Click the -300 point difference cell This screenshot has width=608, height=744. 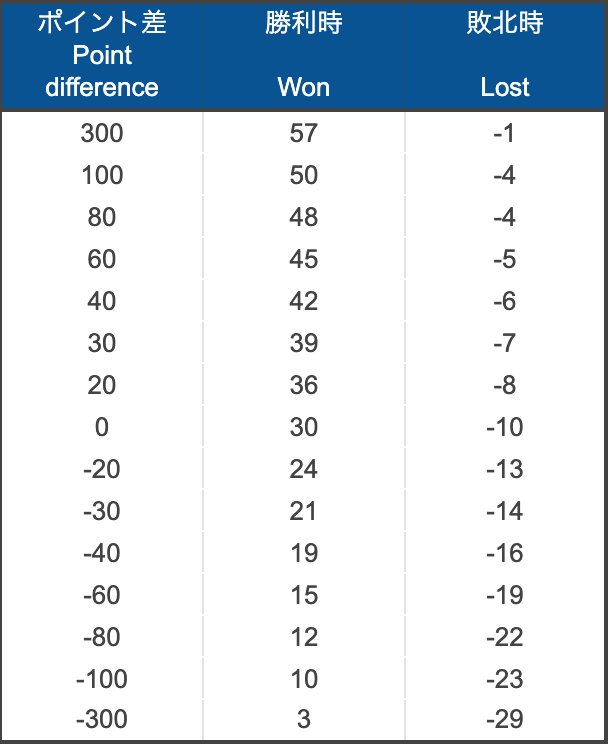point(102,721)
